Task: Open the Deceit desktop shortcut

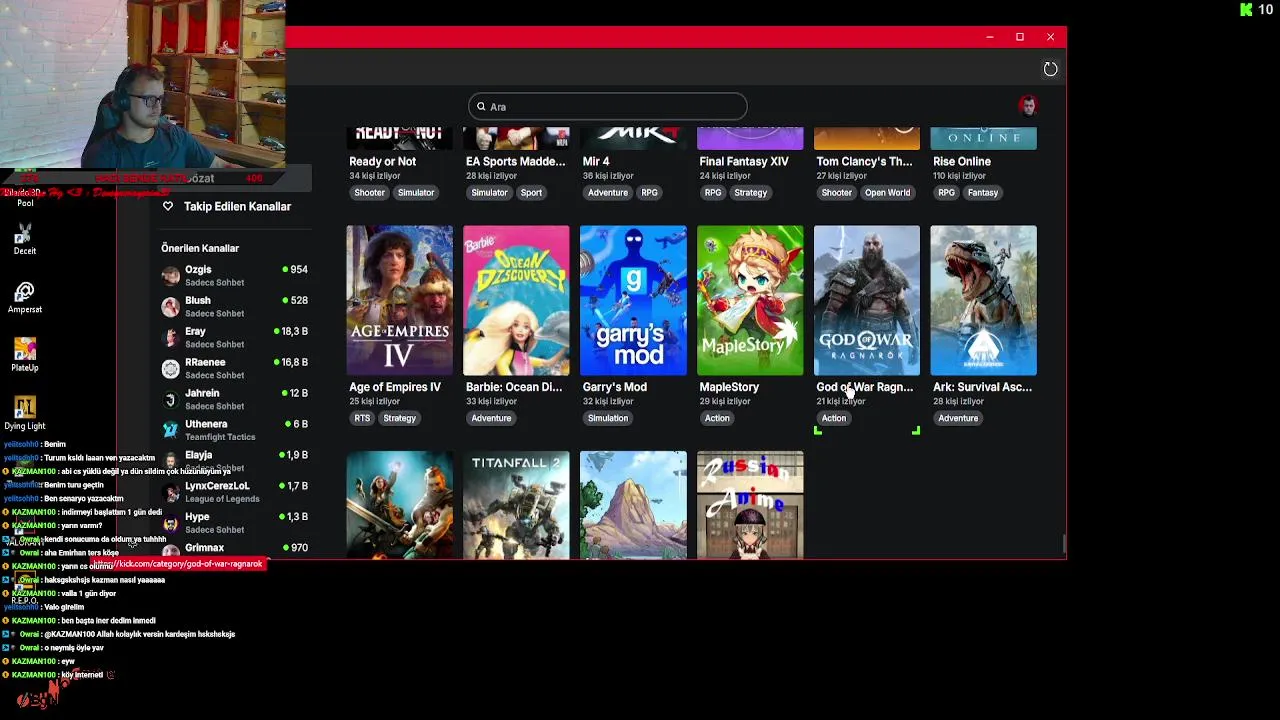Action: pyautogui.click(x=25, y=239)
